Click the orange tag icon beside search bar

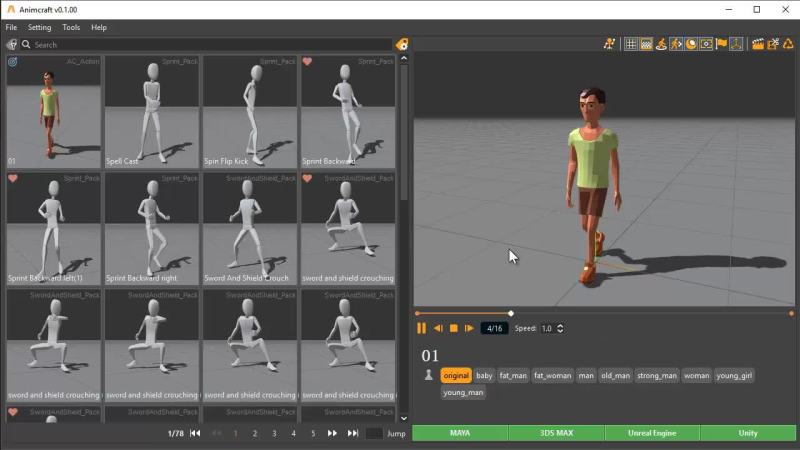pyautogui.click(x=402, y=44)
